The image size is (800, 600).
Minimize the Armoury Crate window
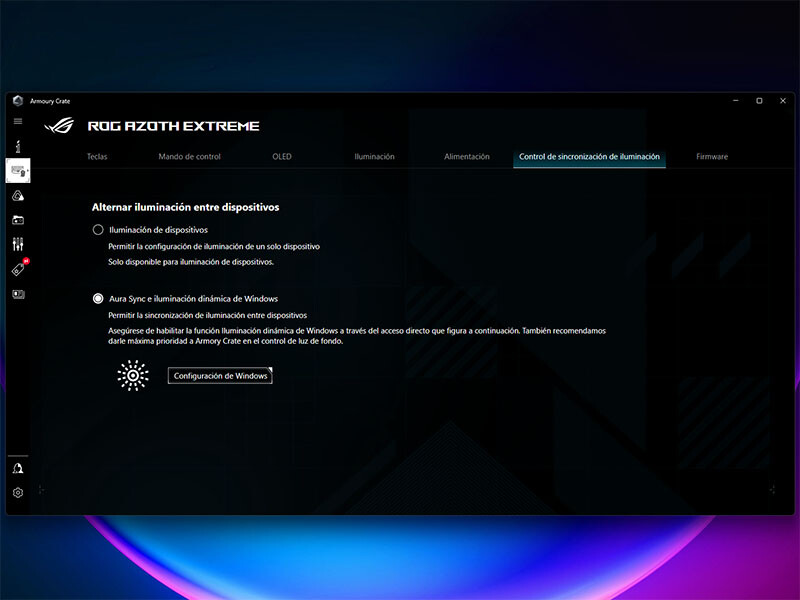point(736,101)
